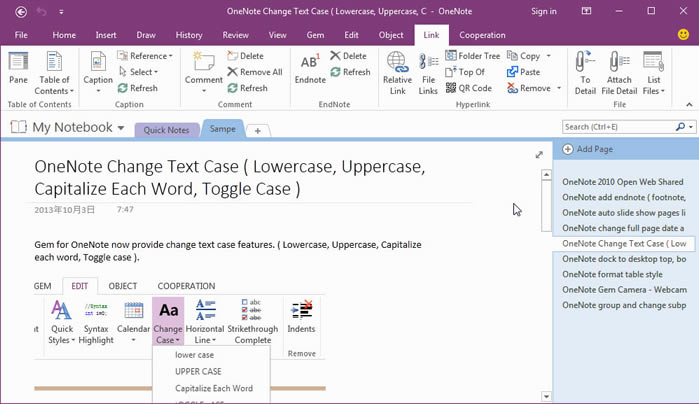This screenshot has height=404, width=699.
Task: Click the Relative Link icon
Action: [x=396, y=66]
